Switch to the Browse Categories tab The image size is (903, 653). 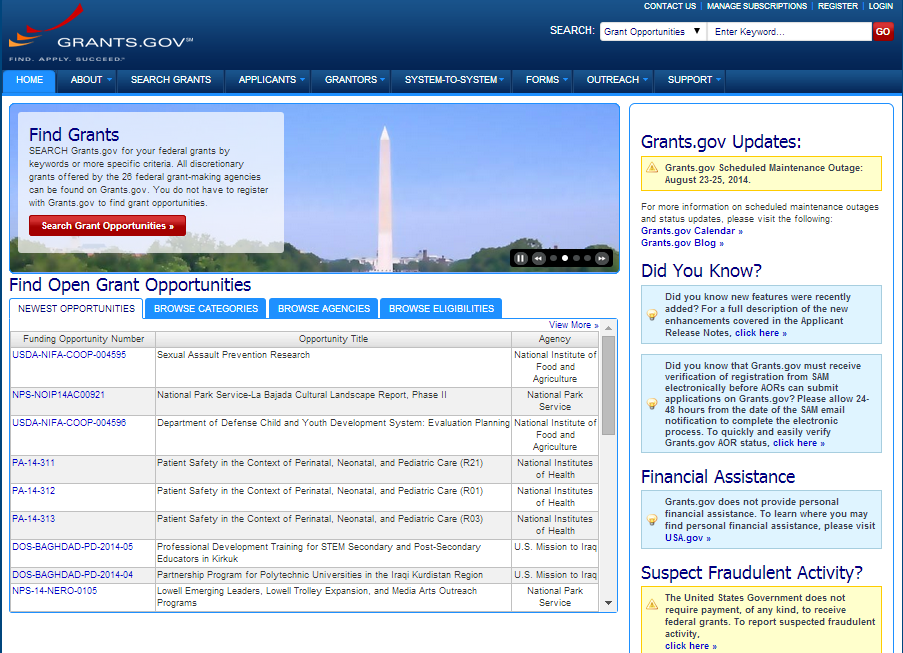point(206,309)
